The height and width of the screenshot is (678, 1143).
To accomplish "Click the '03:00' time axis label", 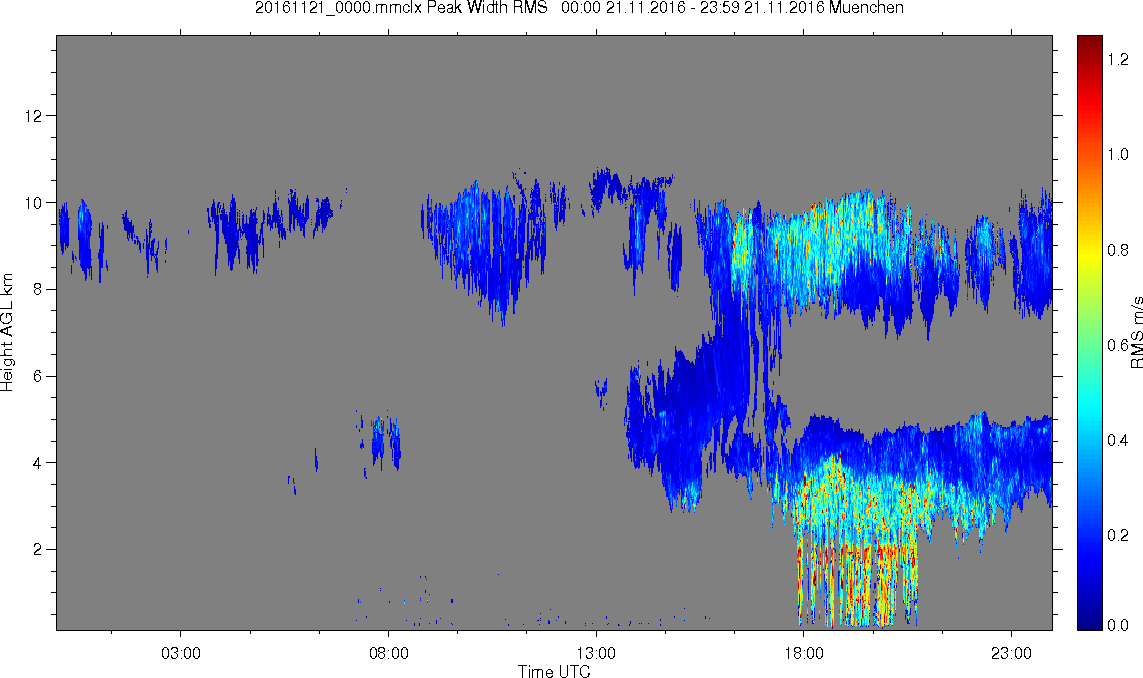I will click(x=181, y=653).
